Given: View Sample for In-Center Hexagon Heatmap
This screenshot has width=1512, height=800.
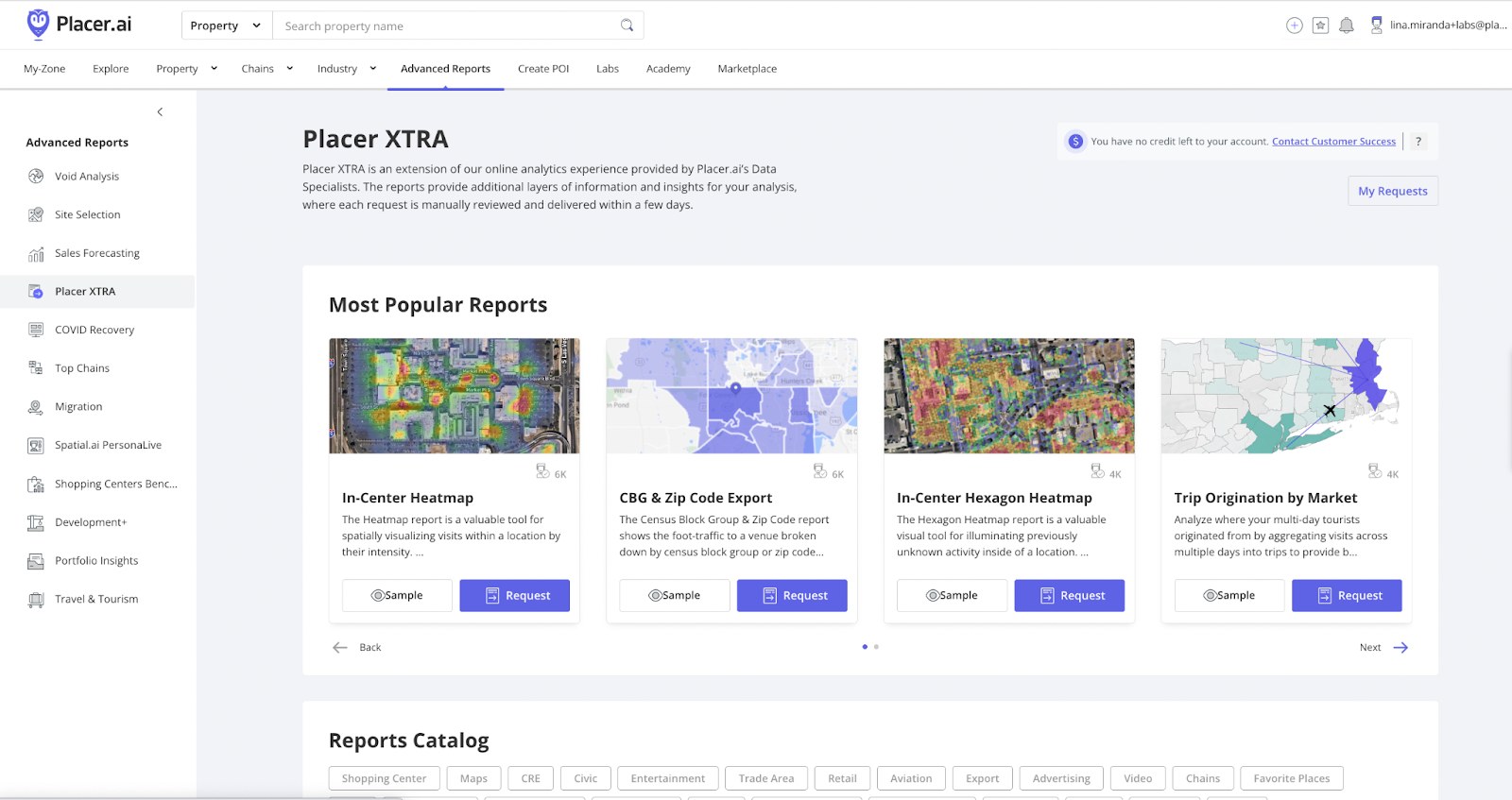Looking at the screenshot, I should coord(952,596).
